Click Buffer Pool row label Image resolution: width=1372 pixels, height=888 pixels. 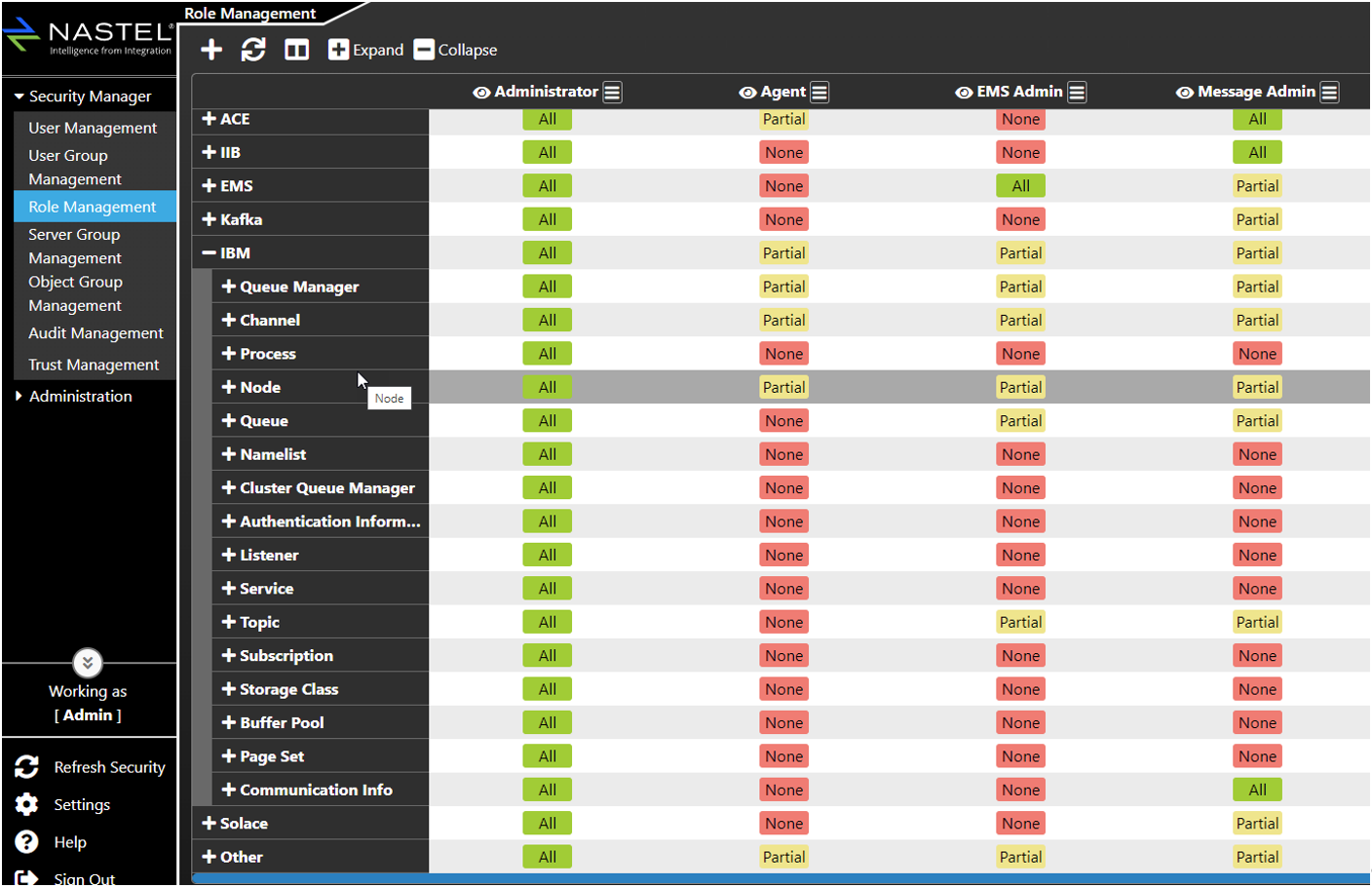click(x=282, y=722)
